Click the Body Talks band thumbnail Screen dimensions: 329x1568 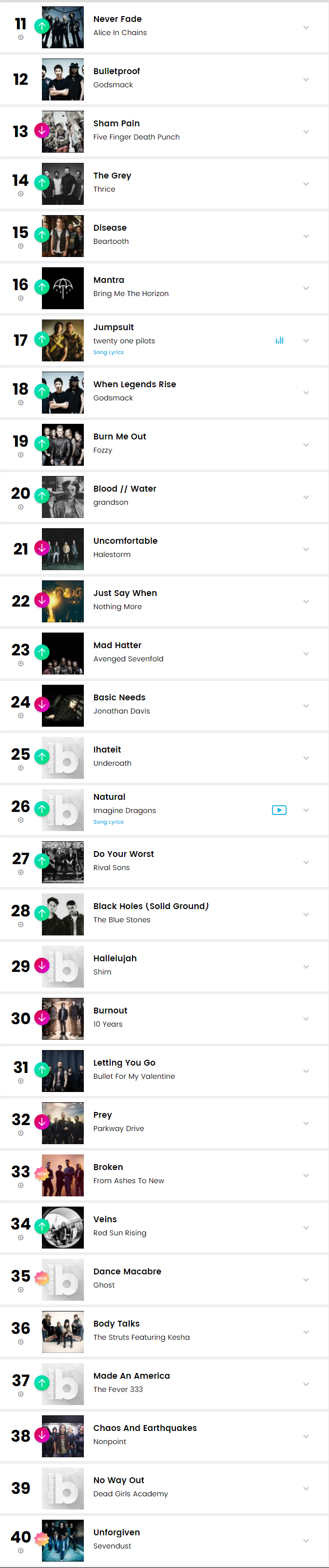pyautogui.click(x=63, y=1332)
